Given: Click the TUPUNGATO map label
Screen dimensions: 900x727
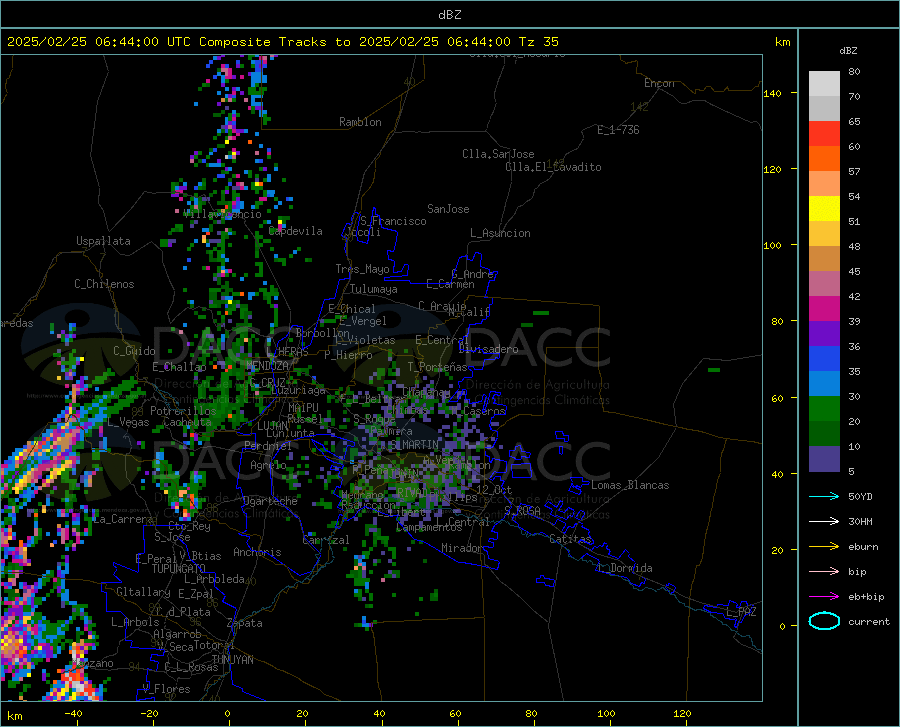Looking at the screenshot, I should [x=179, y=569].
